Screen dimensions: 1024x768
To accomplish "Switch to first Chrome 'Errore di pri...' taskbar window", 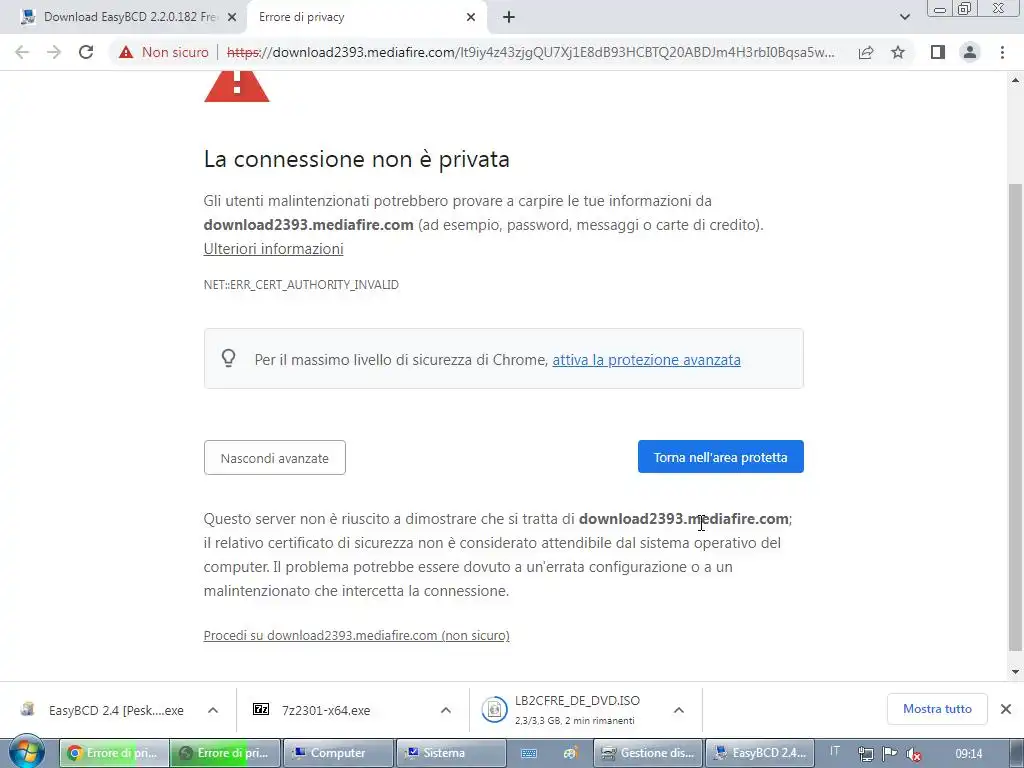I will (x=114, y=753).
